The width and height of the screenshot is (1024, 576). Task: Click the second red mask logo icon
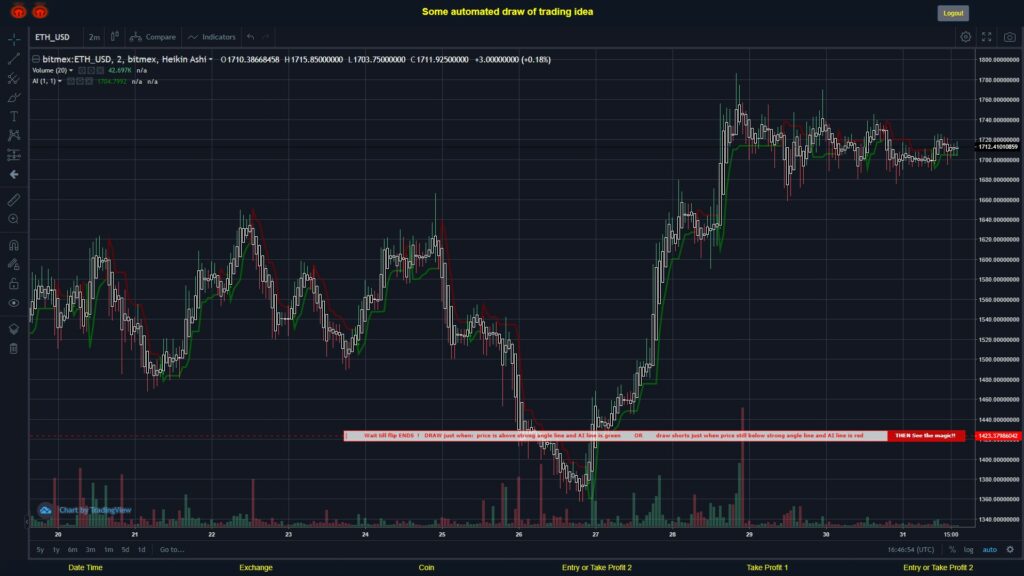click(40, 11)
